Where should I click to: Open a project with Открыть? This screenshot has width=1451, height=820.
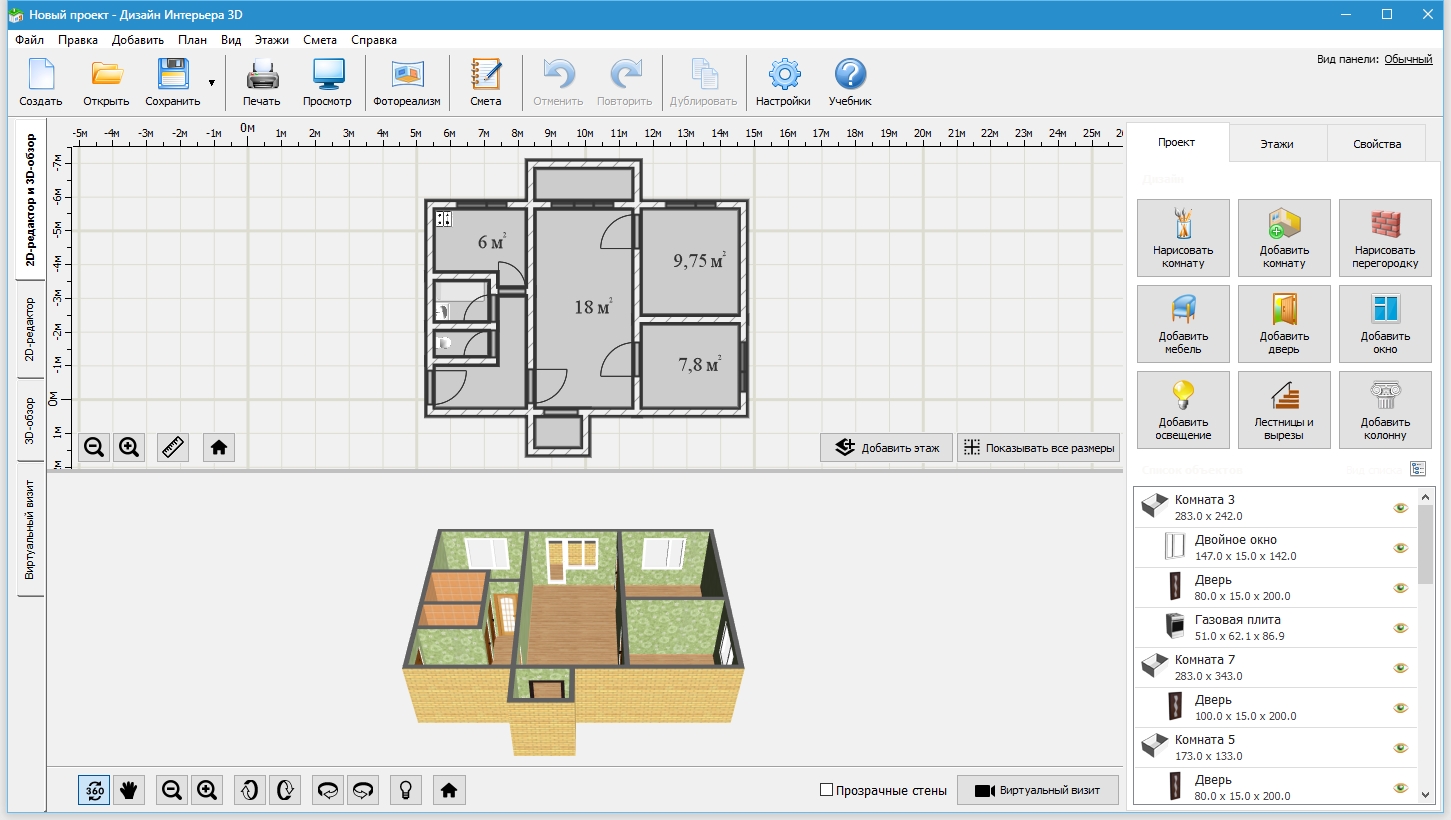106,82
